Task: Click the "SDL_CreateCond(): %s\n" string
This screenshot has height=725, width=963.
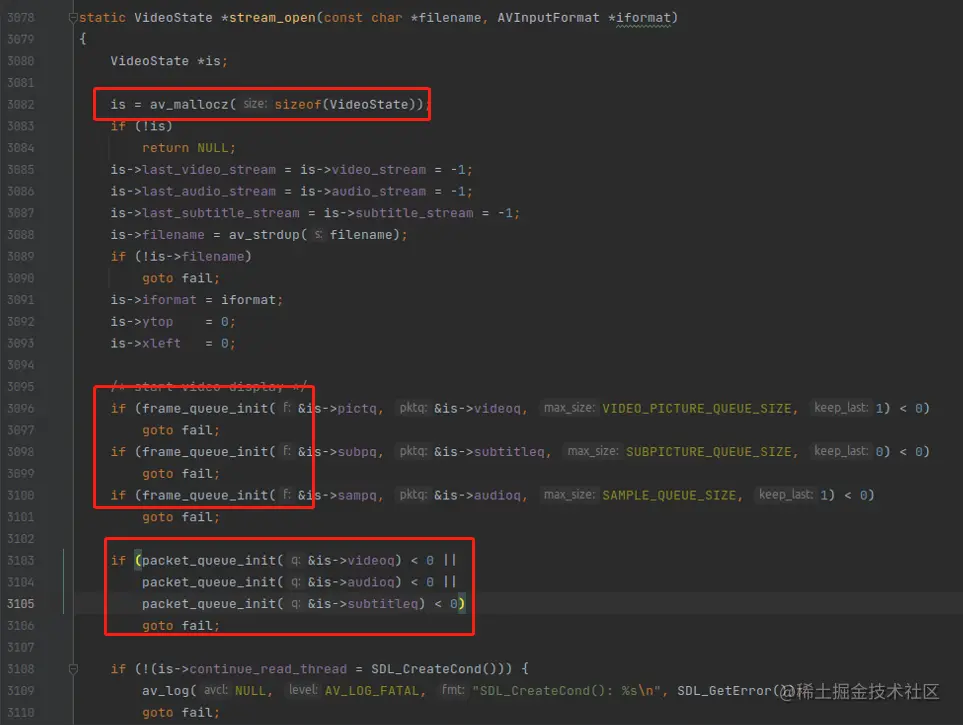Action: tap(566, 691)
